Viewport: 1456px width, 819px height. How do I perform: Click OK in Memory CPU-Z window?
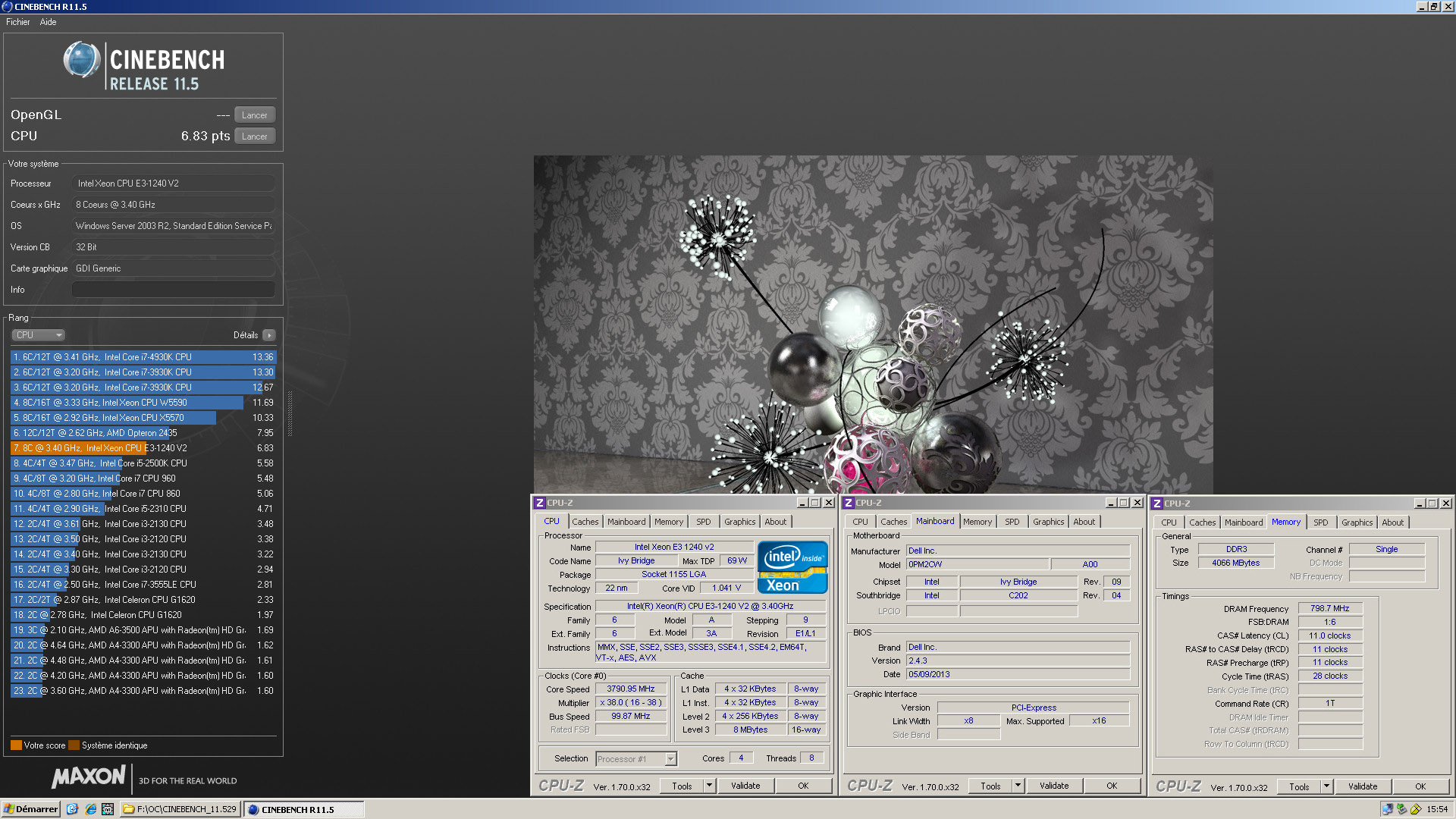click(x=1420, y=787)
